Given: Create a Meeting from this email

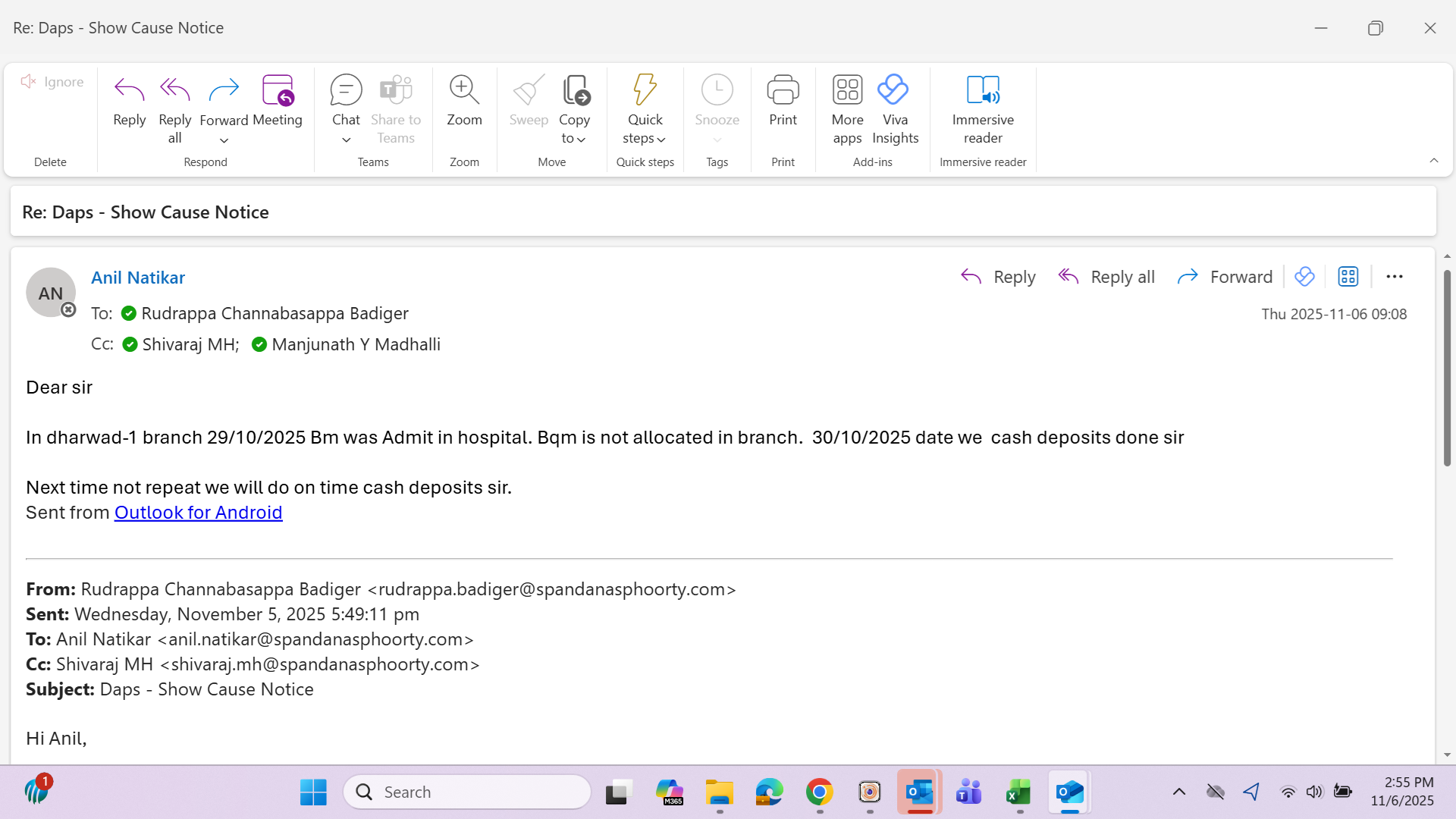Looking at the screenshot, I should click(277, 91).
